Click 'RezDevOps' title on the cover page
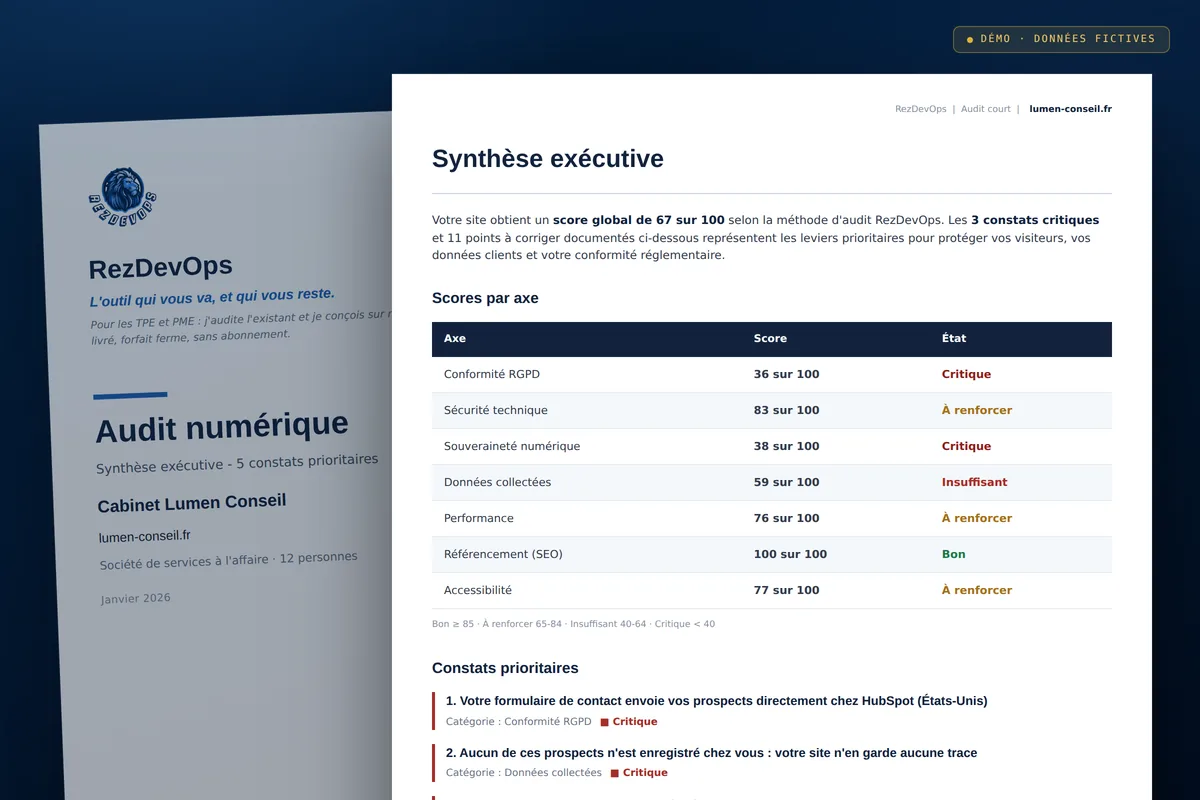 [x=160, y=267]
